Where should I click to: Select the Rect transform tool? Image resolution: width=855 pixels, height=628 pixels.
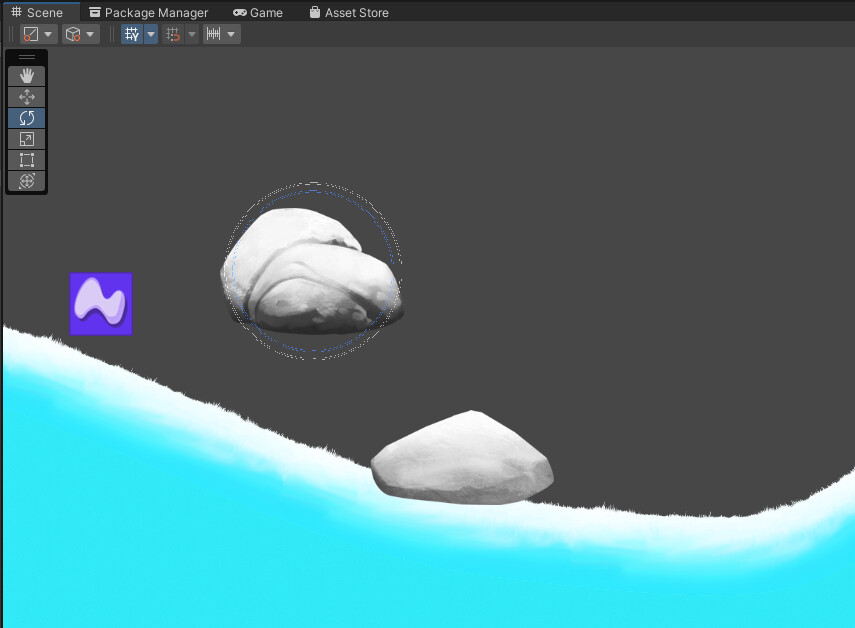click(x=26, y=159)
